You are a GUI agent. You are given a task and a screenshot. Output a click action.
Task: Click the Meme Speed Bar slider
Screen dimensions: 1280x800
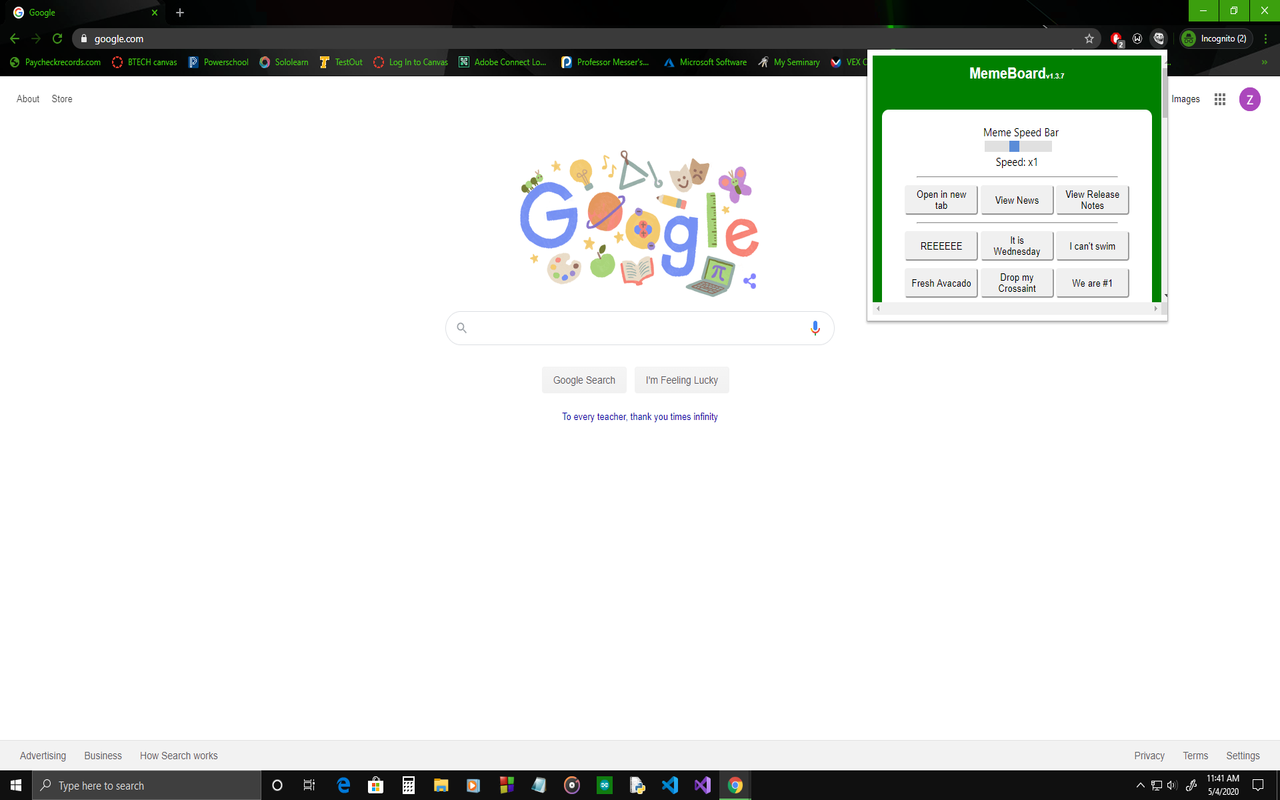point(1018,146)
